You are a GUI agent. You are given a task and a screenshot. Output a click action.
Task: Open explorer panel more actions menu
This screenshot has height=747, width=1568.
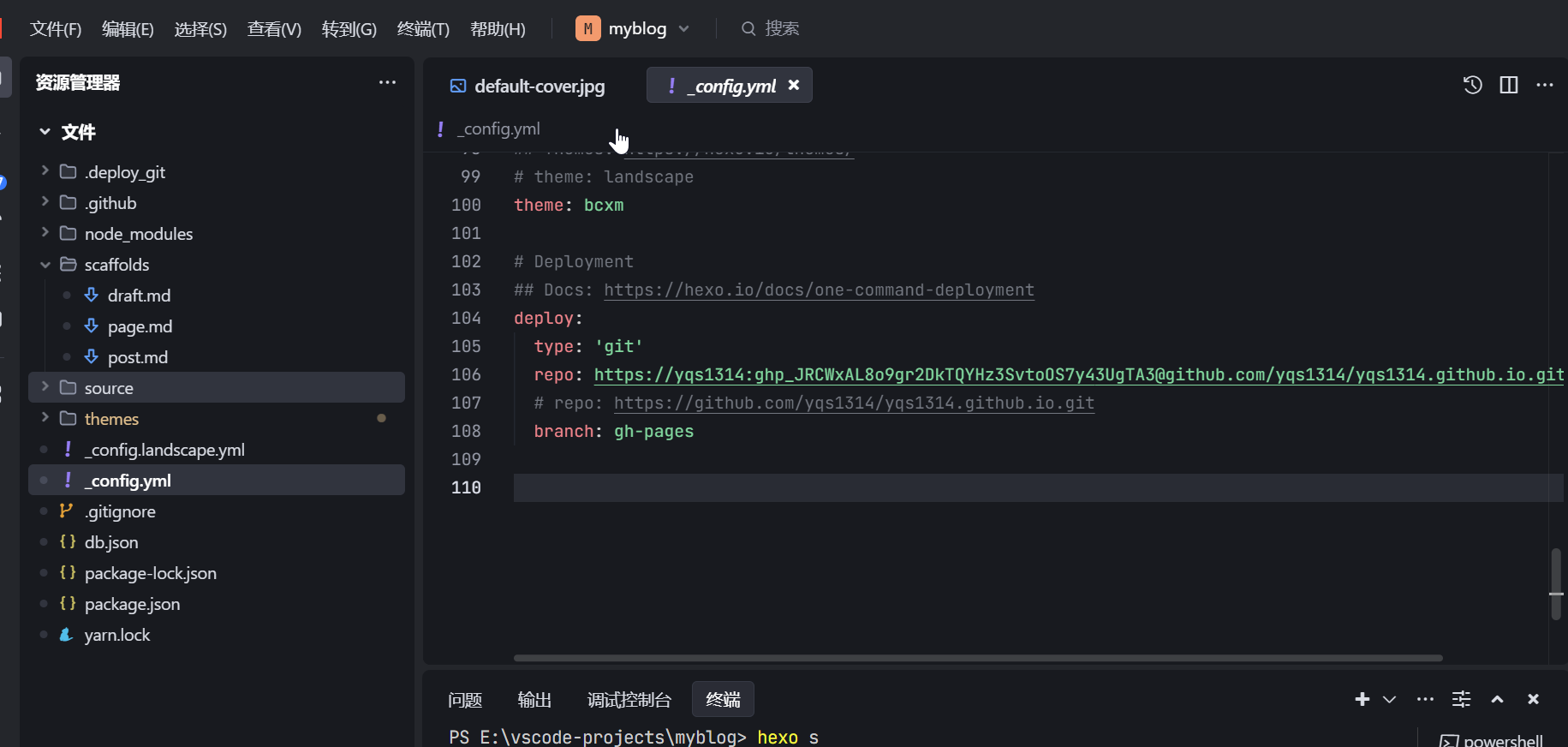point(387,82)
